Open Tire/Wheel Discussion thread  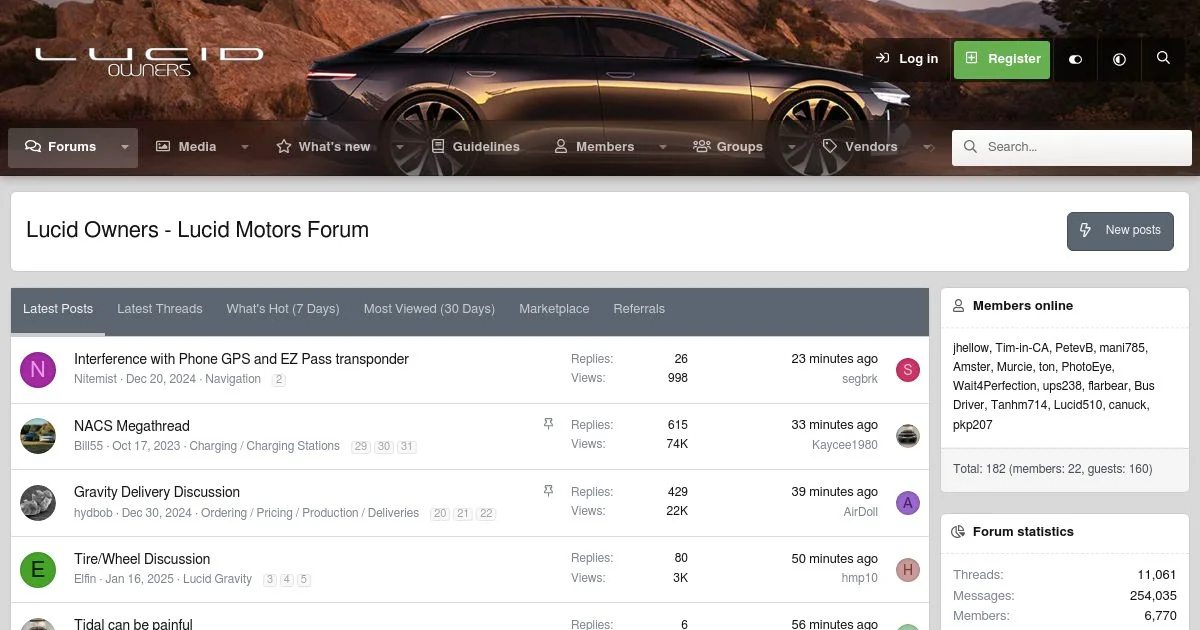[x=142, y=559]
